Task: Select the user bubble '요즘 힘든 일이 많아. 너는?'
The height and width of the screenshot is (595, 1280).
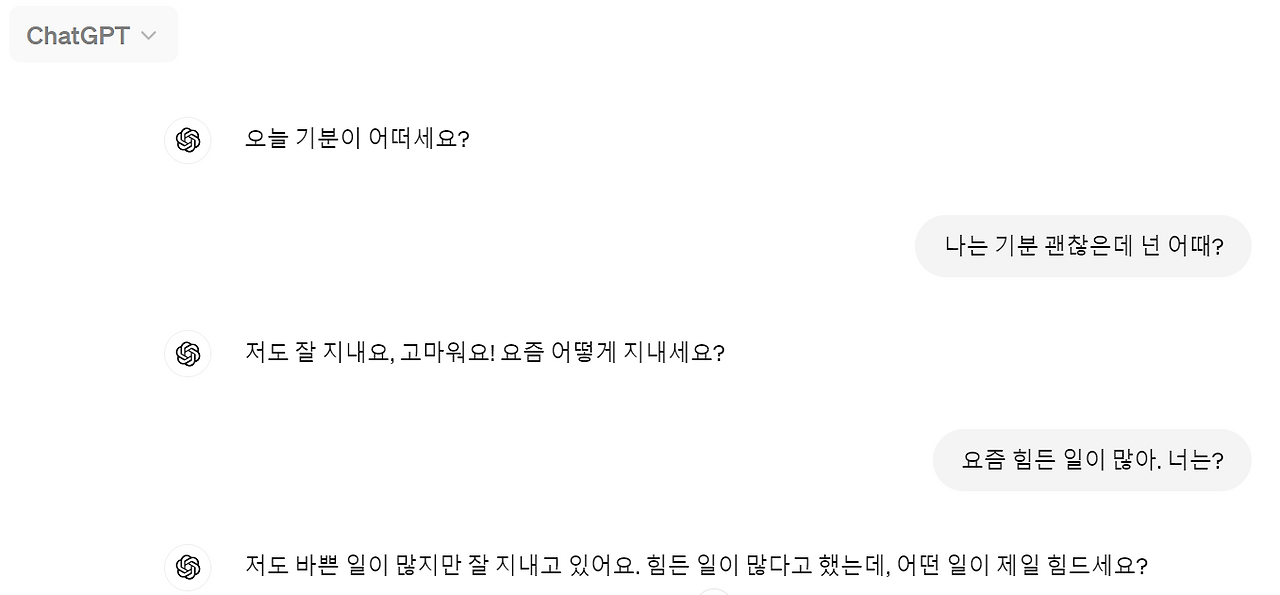Action: 1092,460
